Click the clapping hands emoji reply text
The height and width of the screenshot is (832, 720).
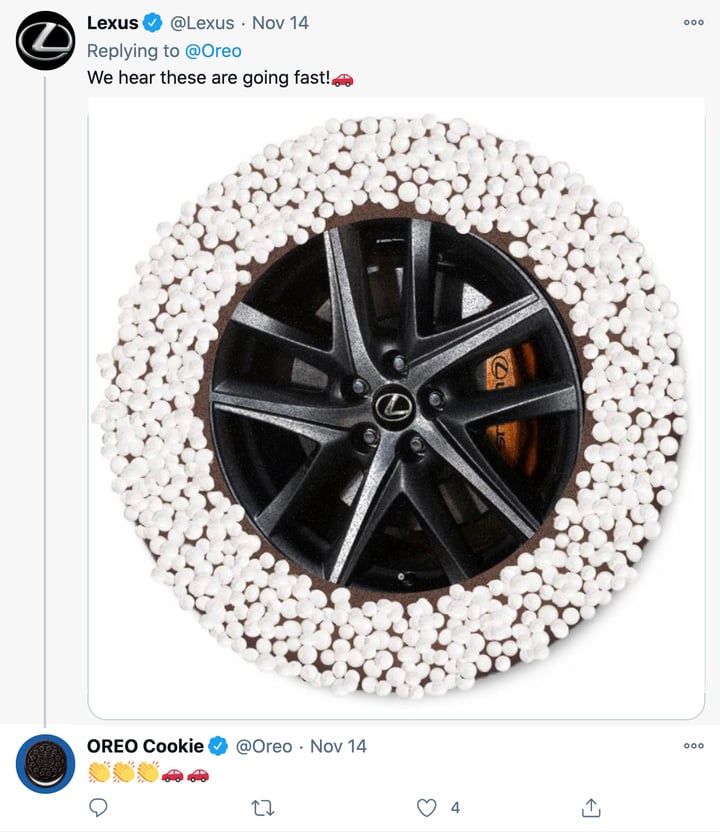[123, 773]
